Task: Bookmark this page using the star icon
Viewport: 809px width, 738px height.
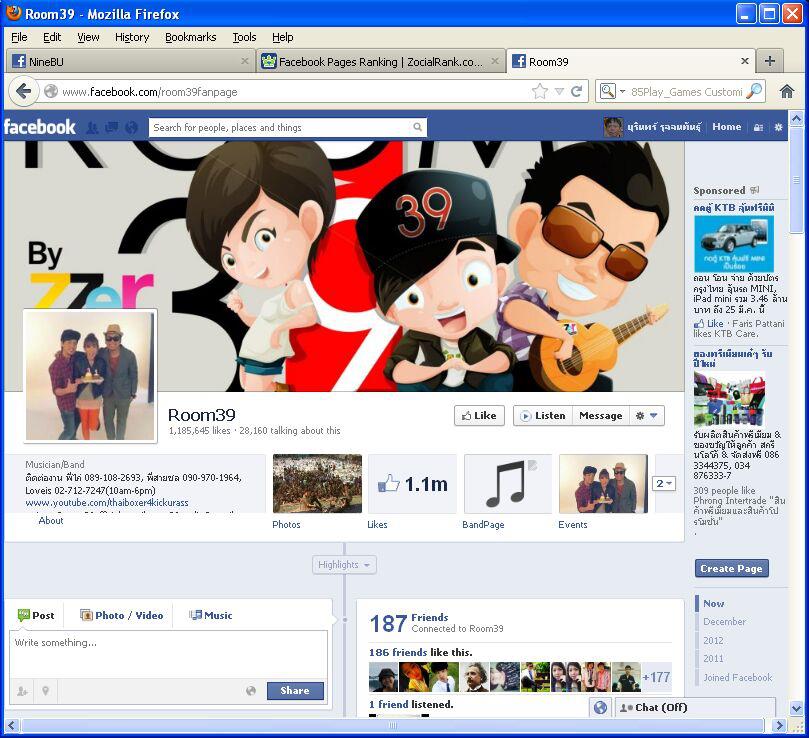Action: (x=540, y=91)
